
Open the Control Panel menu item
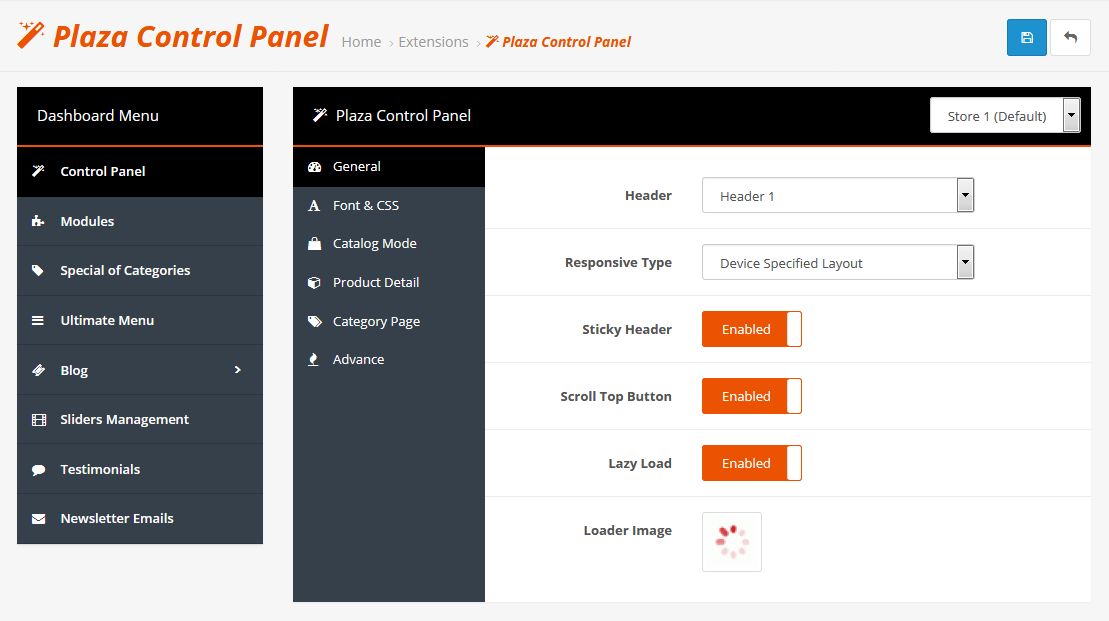(140, 172)
